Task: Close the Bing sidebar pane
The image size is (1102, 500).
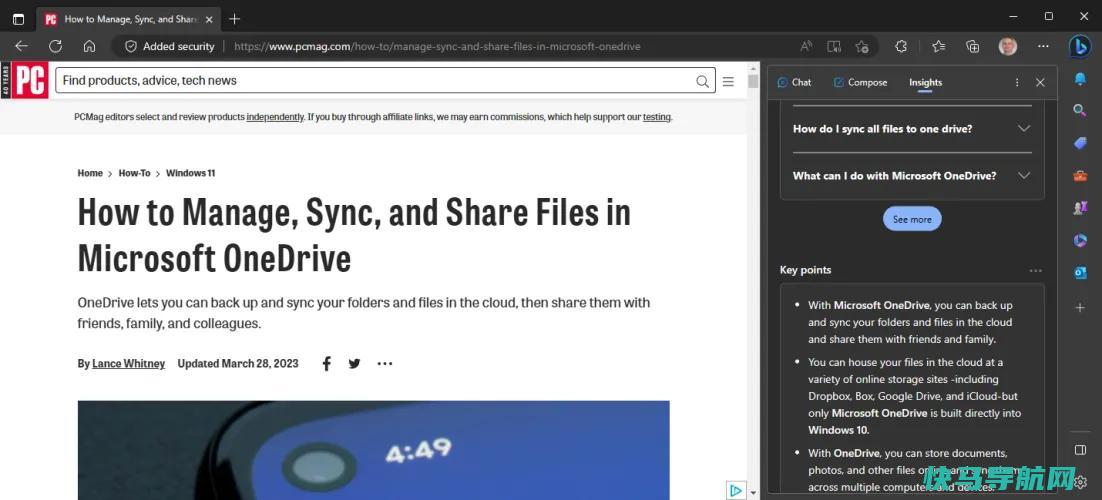Action: point(1040,82)
